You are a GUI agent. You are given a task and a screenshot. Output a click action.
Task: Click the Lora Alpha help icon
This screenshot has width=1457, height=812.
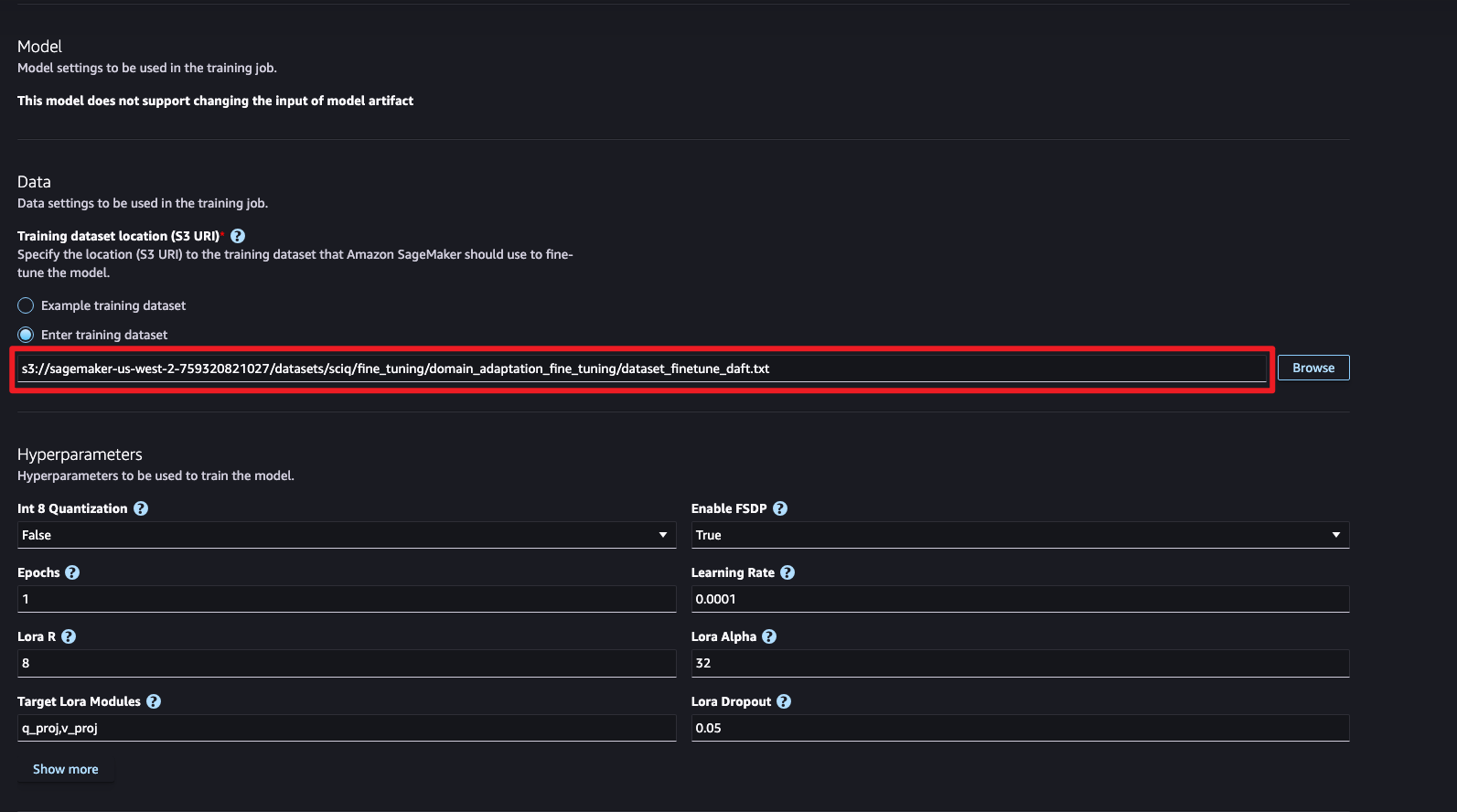pos(769,636)
